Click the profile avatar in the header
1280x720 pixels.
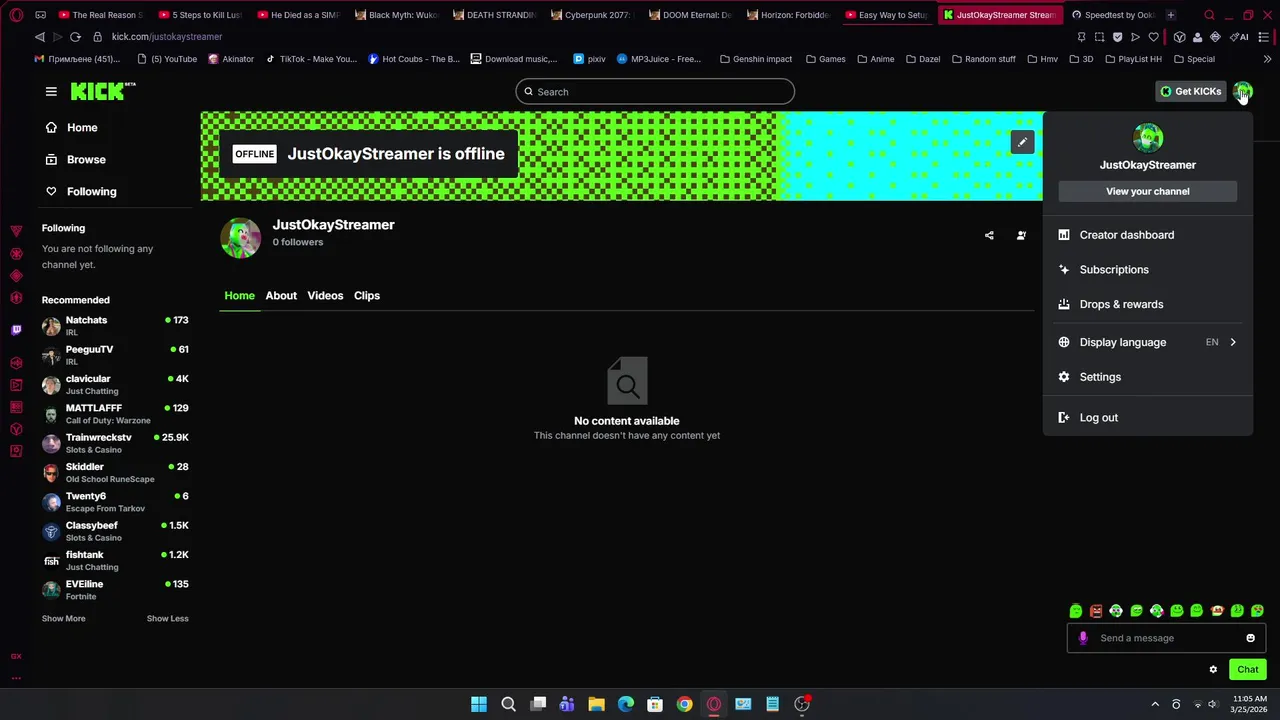[x=1242, y=92]
